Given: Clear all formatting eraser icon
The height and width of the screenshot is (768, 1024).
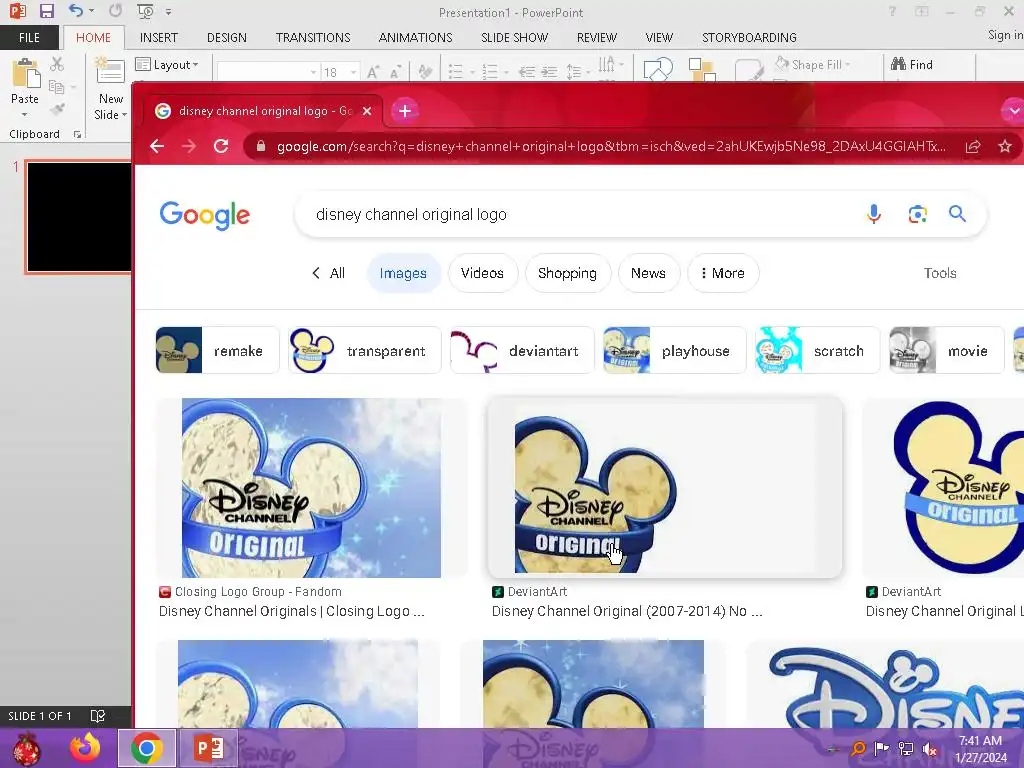Looking at the screenshot, I should pyautogui.click(x=425, y=72).
